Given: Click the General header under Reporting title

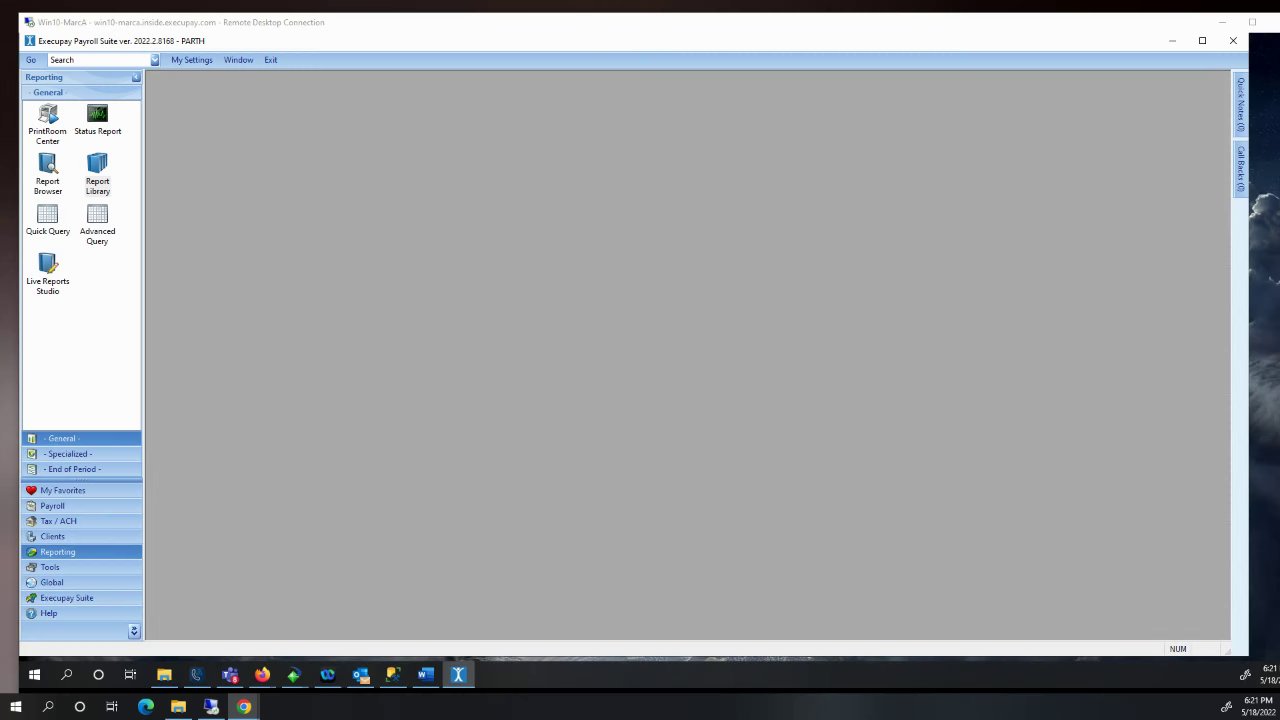Looking at the screenshot, I should click(81, 92).
